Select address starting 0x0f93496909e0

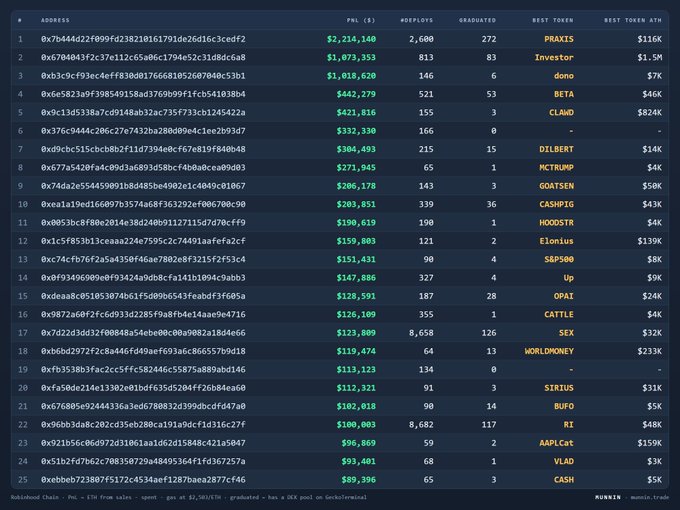point(143,278)
